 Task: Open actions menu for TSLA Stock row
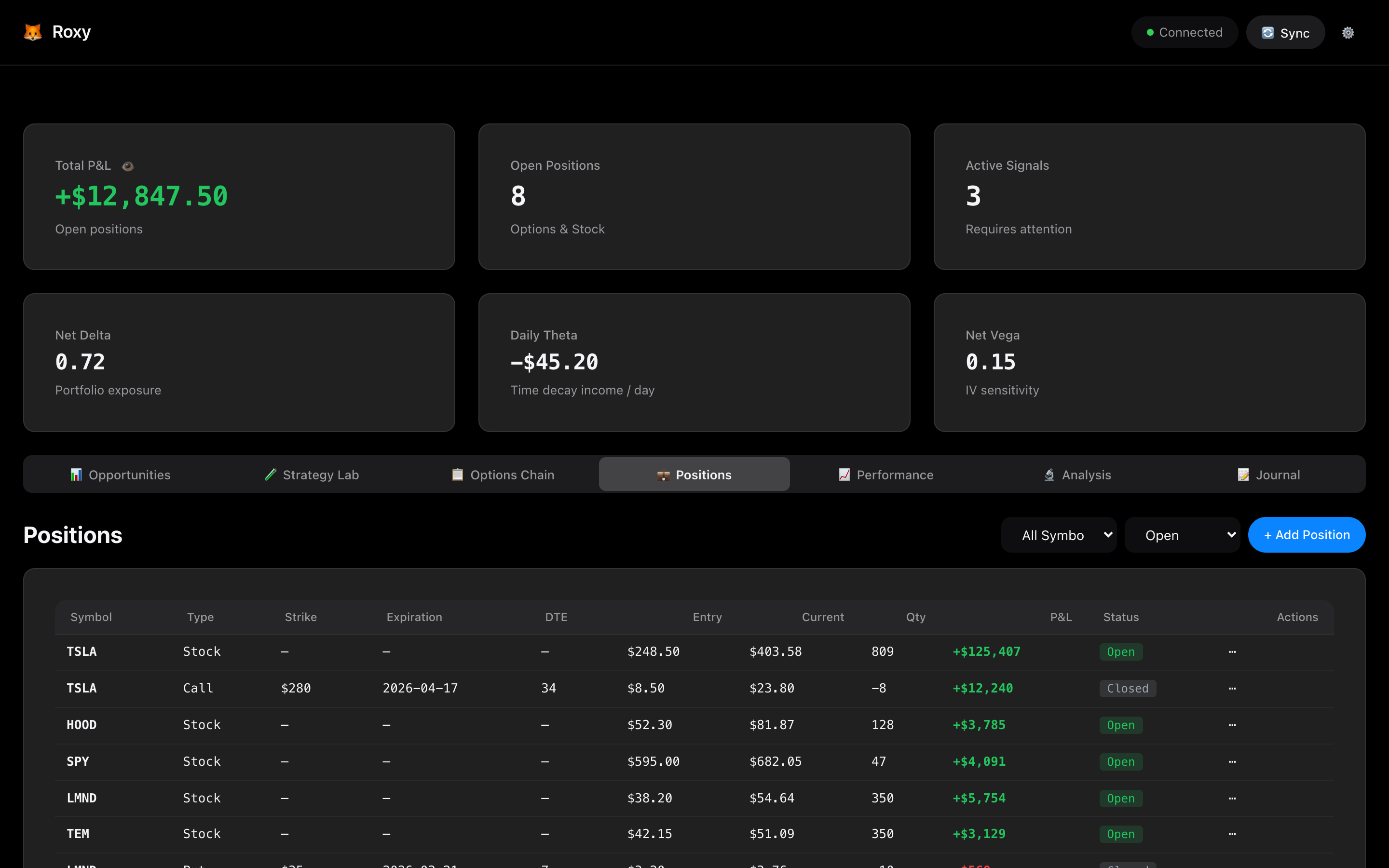tap(1232, 651)
